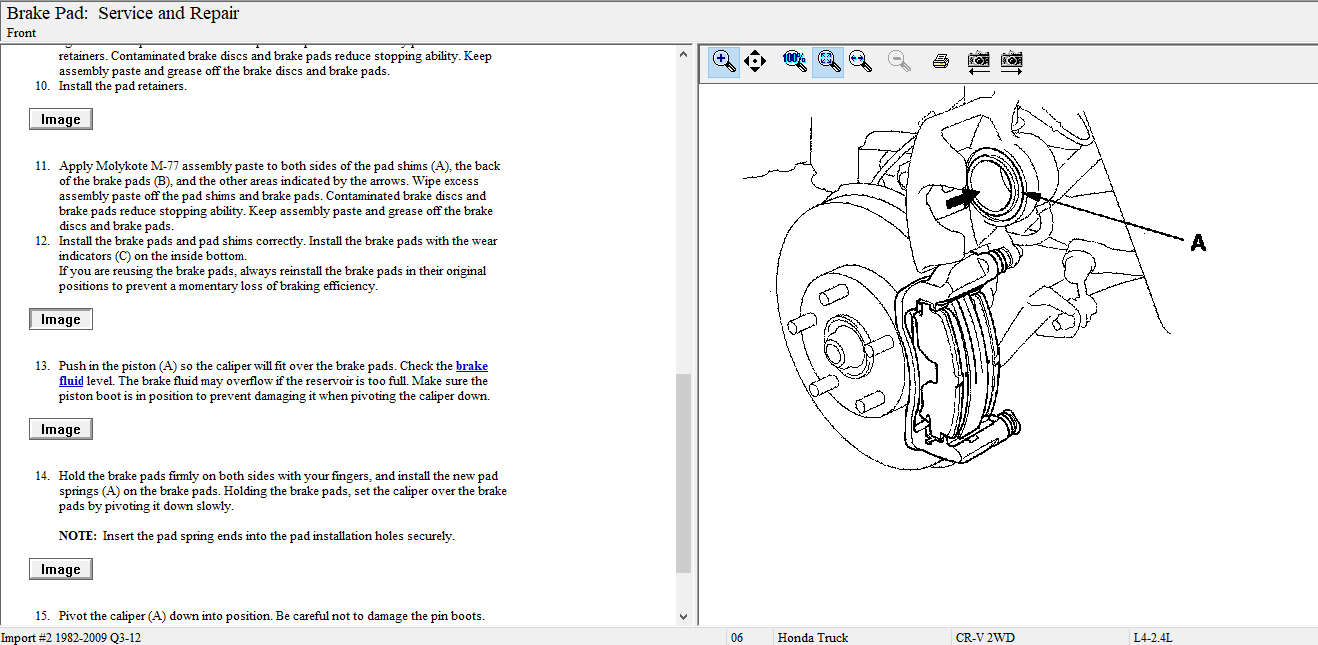Click the Honda Truck status bar field
Viewport: 1318px width, 645px height.
(x=812, y=637)
